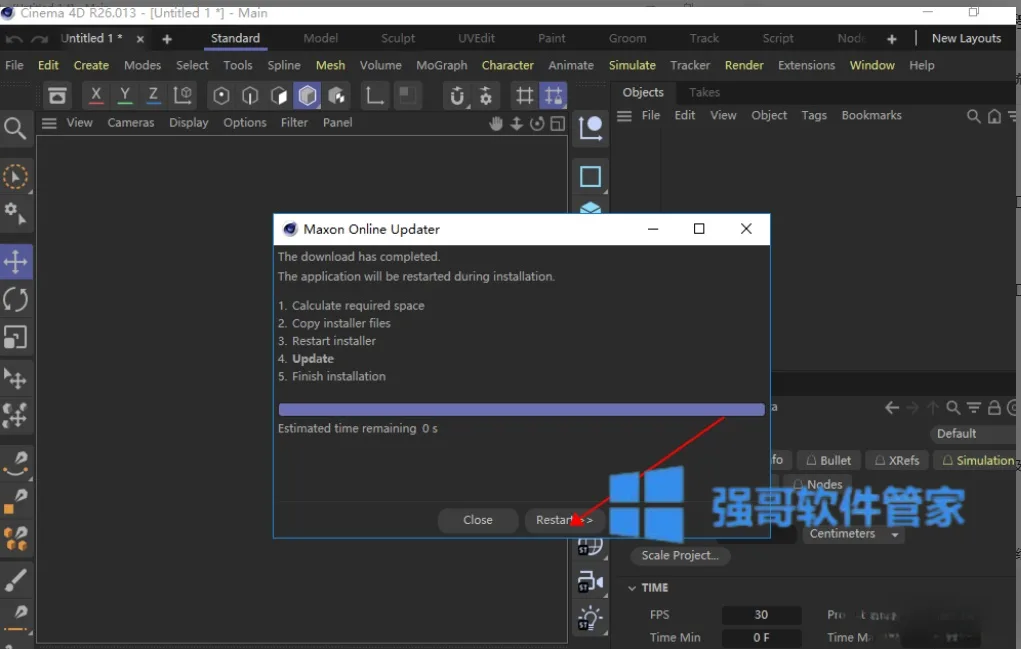Toggle the viewport layout maximize icon
1021x649 pixels.
tap(557, 124)
